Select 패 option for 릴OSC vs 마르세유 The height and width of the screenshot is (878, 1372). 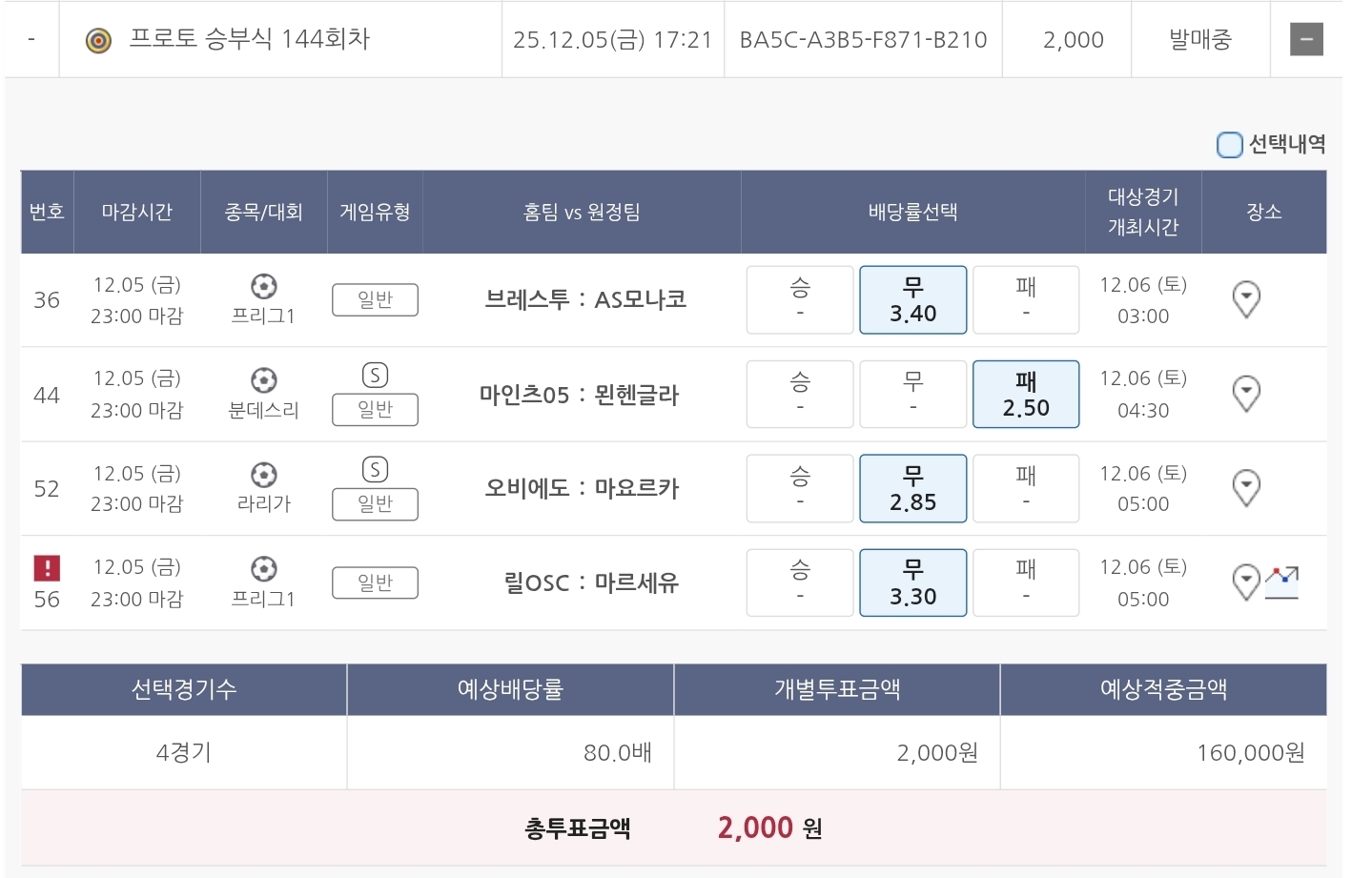tap(1025, 582)
